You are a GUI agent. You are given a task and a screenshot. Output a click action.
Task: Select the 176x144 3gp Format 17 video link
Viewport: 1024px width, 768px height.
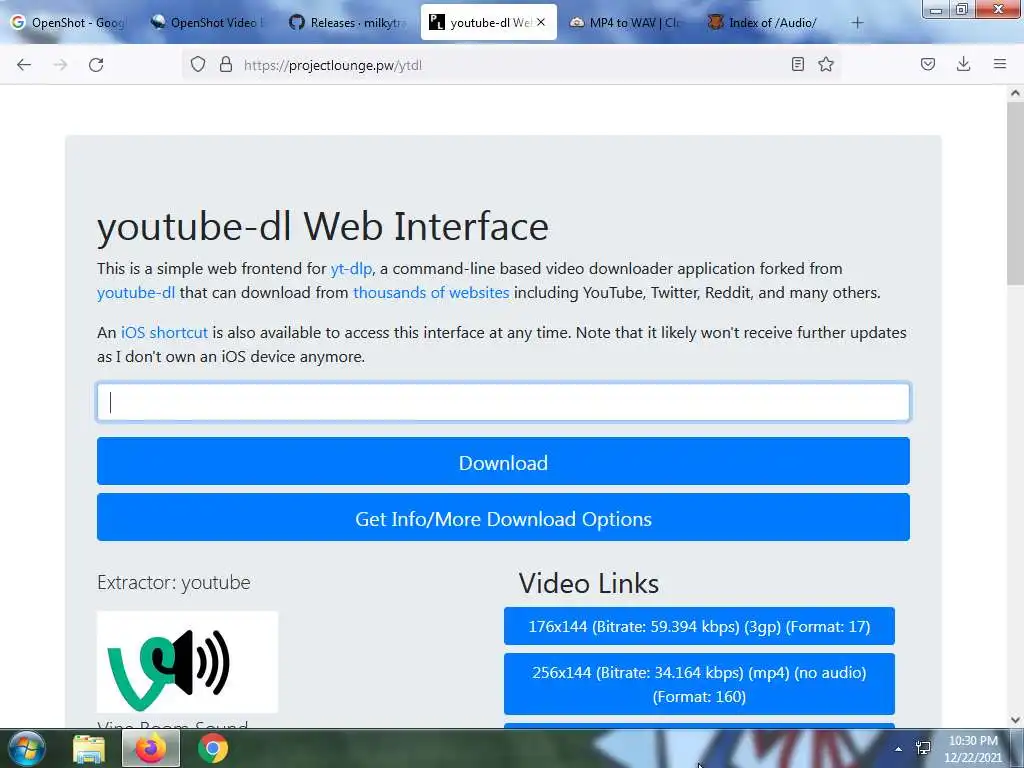(x=699, y=626)
